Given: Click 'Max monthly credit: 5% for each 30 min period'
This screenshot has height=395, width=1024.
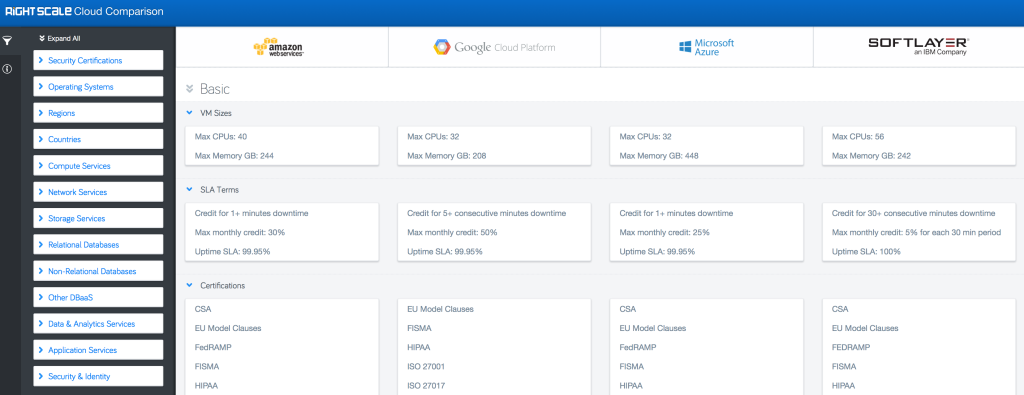Looking at the screenshot, I should (916, 232).
